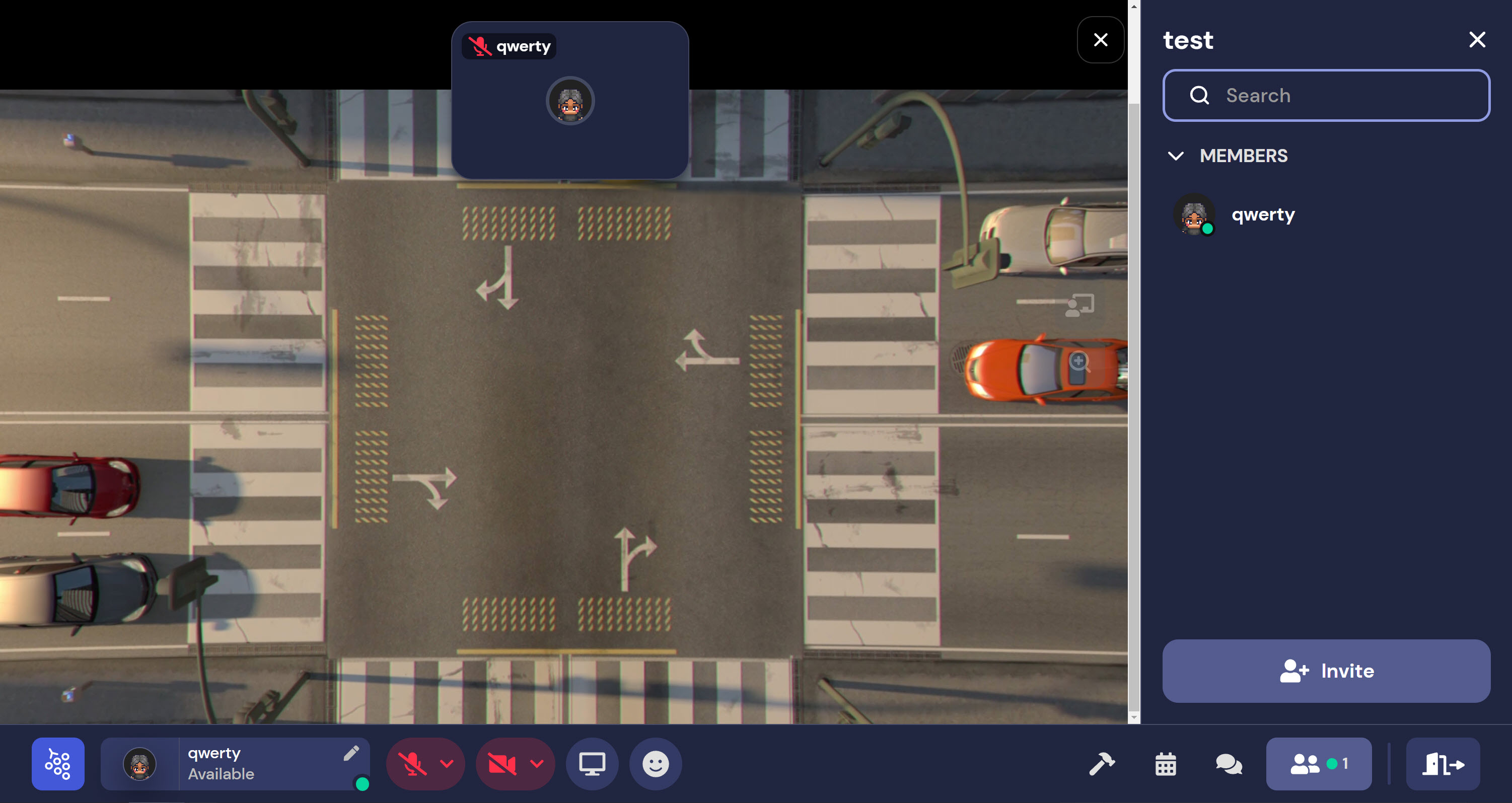Open build mode hammer tool
This screenshot has height=803, width=1512.
tap(1102, 764)
